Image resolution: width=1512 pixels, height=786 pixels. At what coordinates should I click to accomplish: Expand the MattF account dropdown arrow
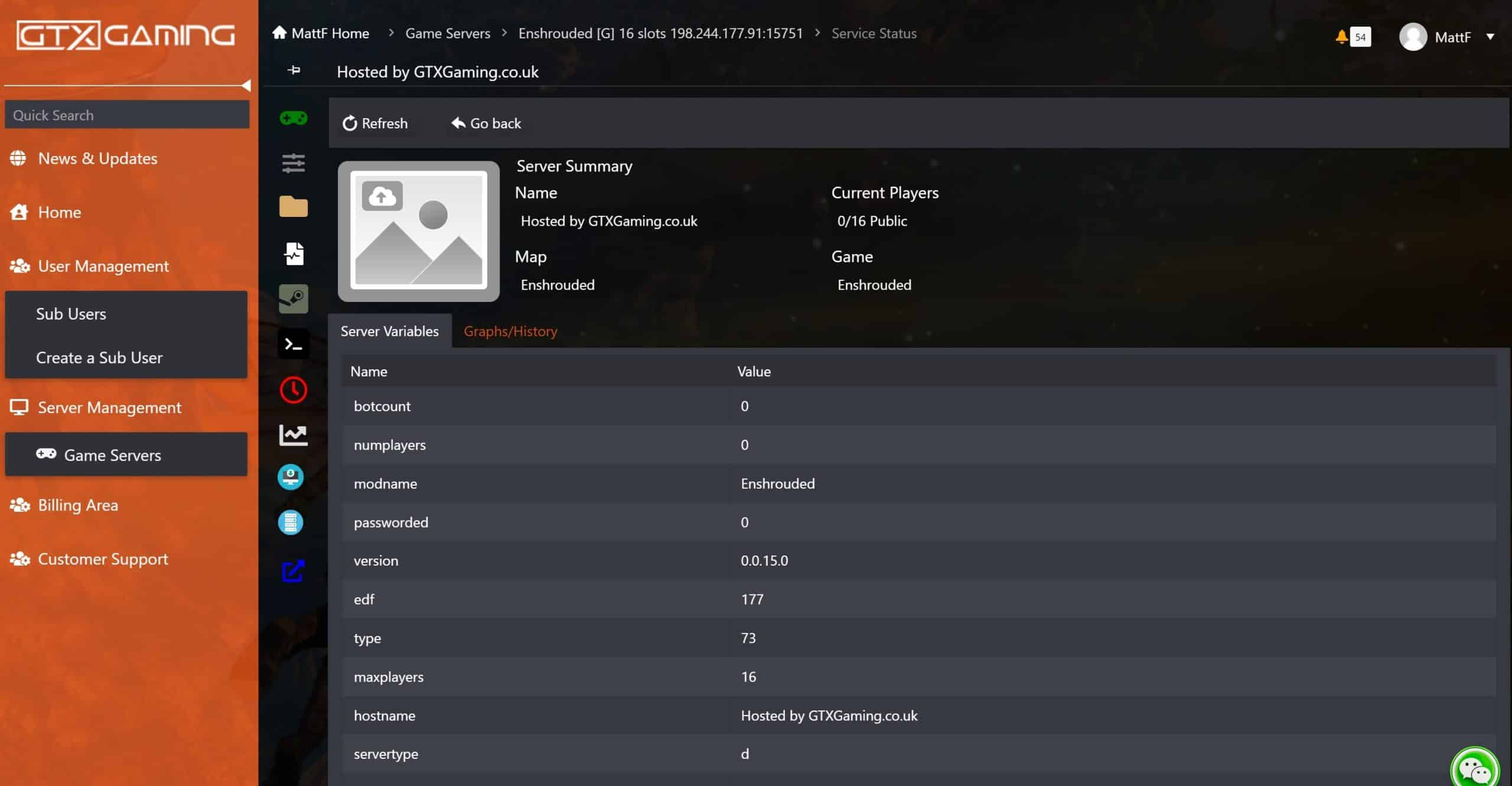[x=1492, y=37]
